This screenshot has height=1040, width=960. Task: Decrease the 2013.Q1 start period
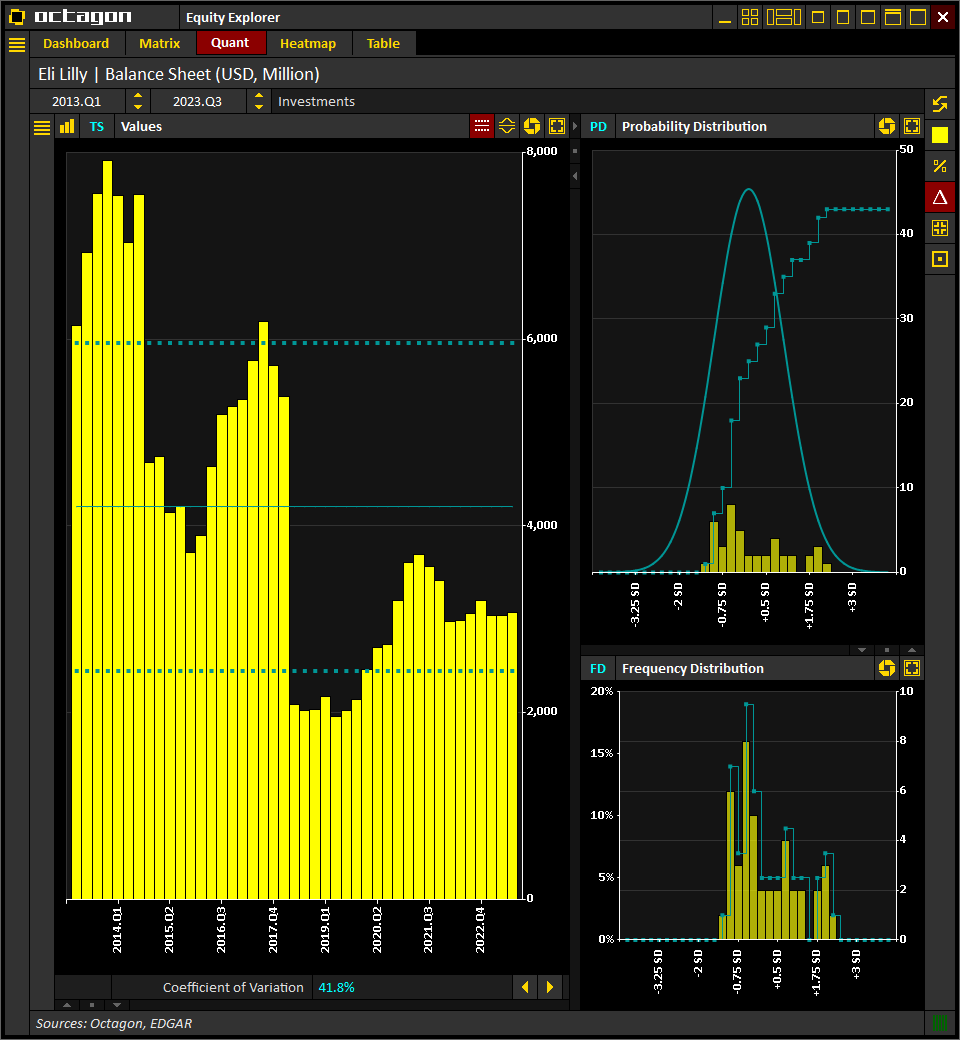click(138, 107)
